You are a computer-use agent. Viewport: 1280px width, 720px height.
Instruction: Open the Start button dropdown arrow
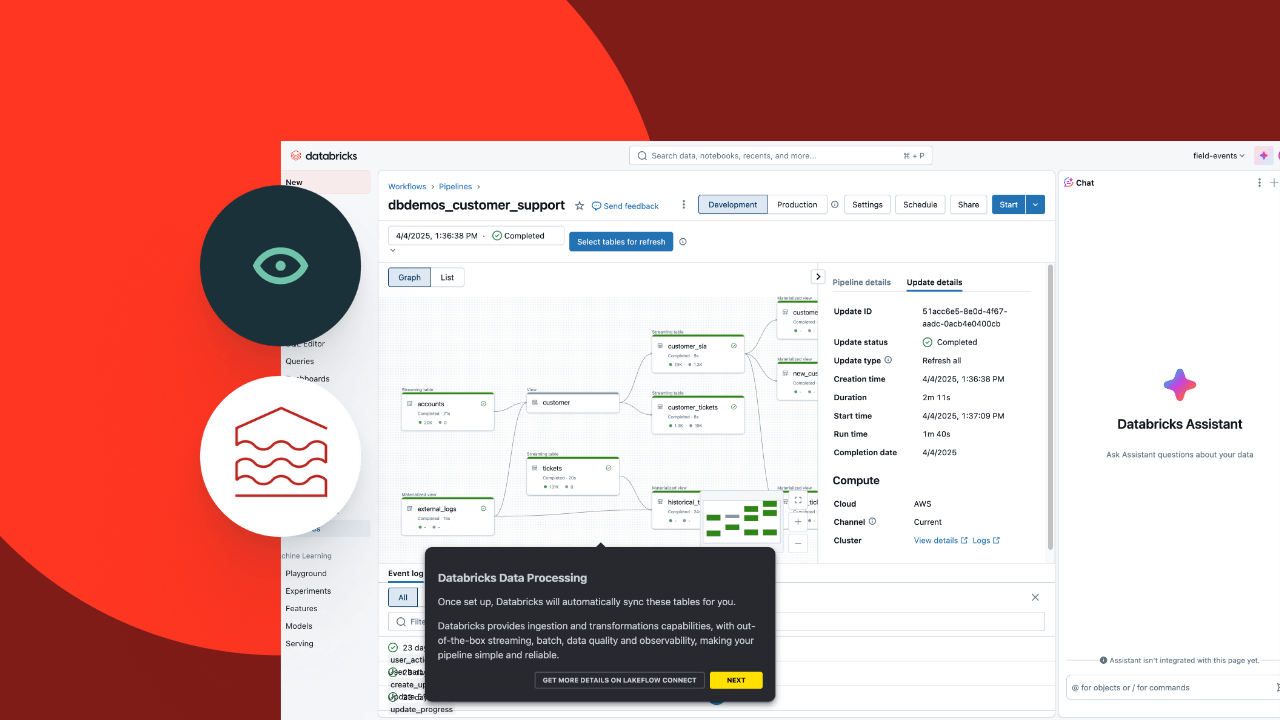tap(1034, 204)
